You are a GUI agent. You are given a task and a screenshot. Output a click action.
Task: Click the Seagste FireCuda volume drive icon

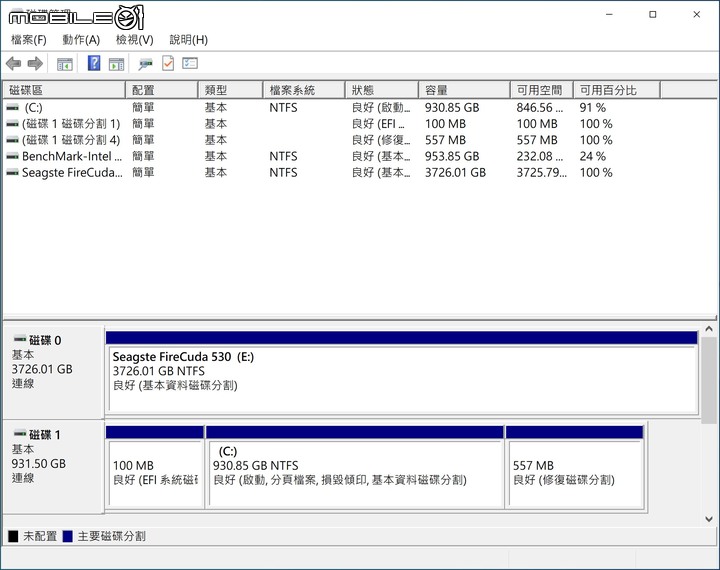[12, 173]
